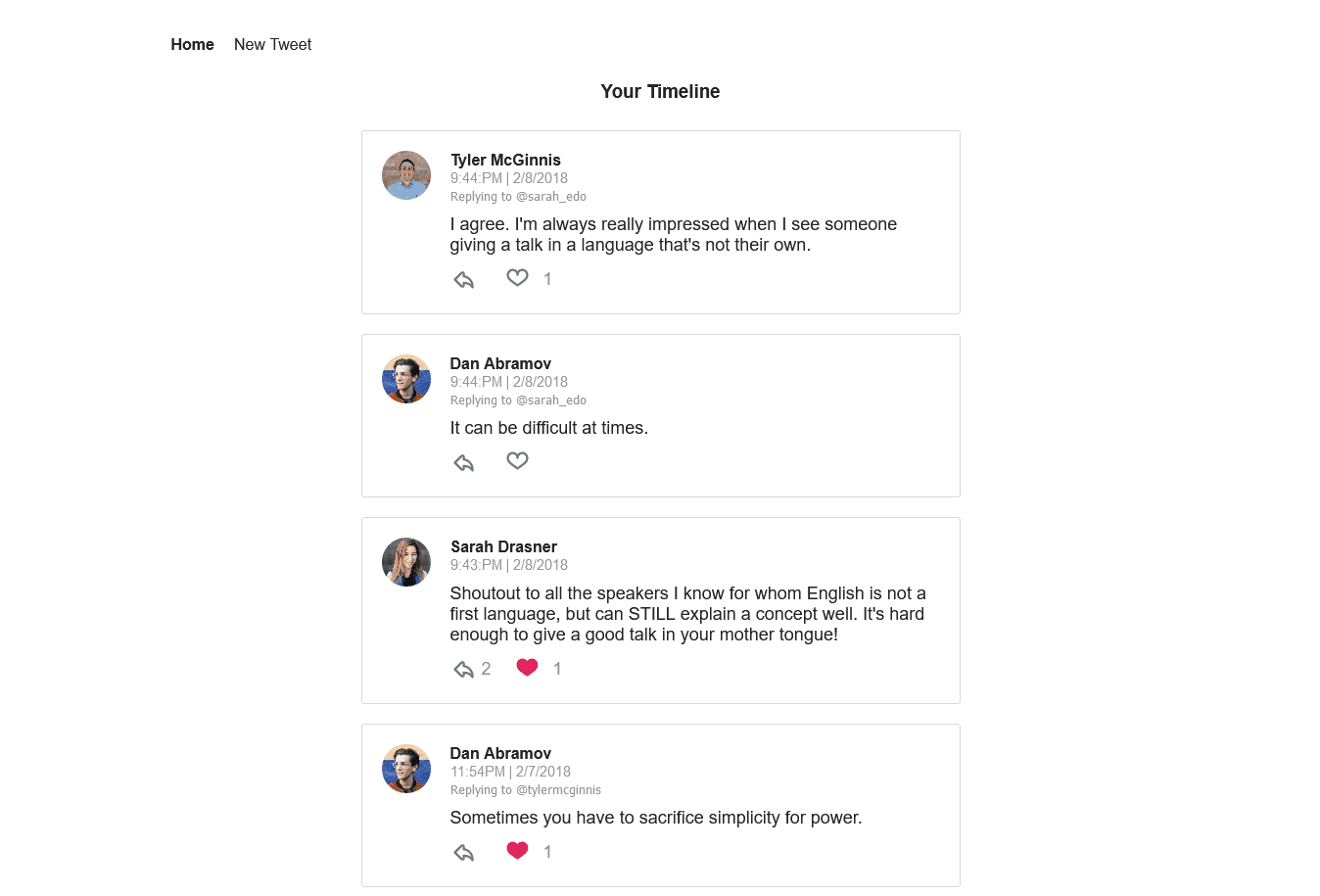Like Dan Abramov's 'It can be difficult' tweet
This screenshot has width=1320, height=896.
click(517, 459)
